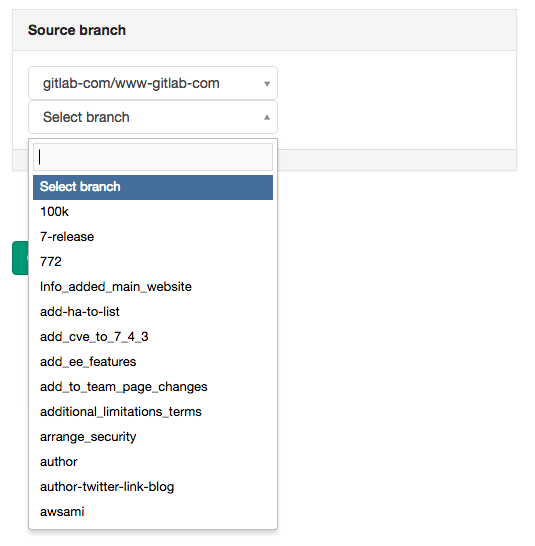The height and width of the screenshot is (546, 535).
Task: Select the 100k branch
Action: pyautogui.click(x=153, y=212)
